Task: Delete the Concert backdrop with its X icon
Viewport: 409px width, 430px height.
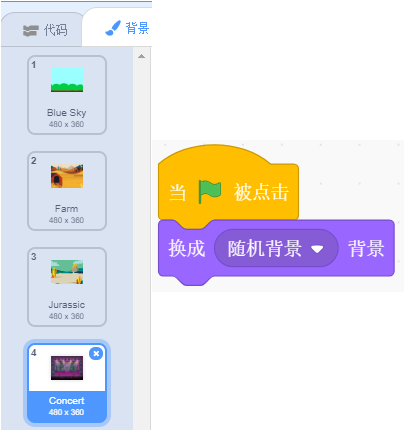Action: tap(96, 353)
